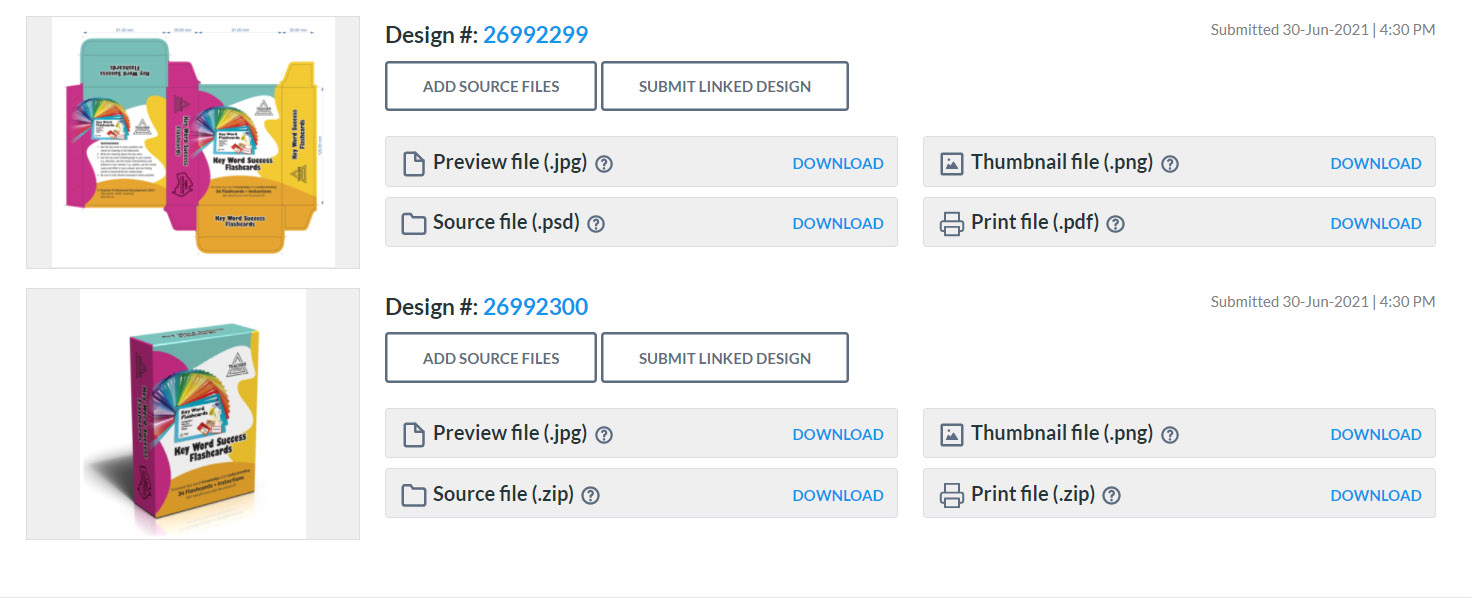Open the flat box dieline thumbnail

tap(193, 142)
